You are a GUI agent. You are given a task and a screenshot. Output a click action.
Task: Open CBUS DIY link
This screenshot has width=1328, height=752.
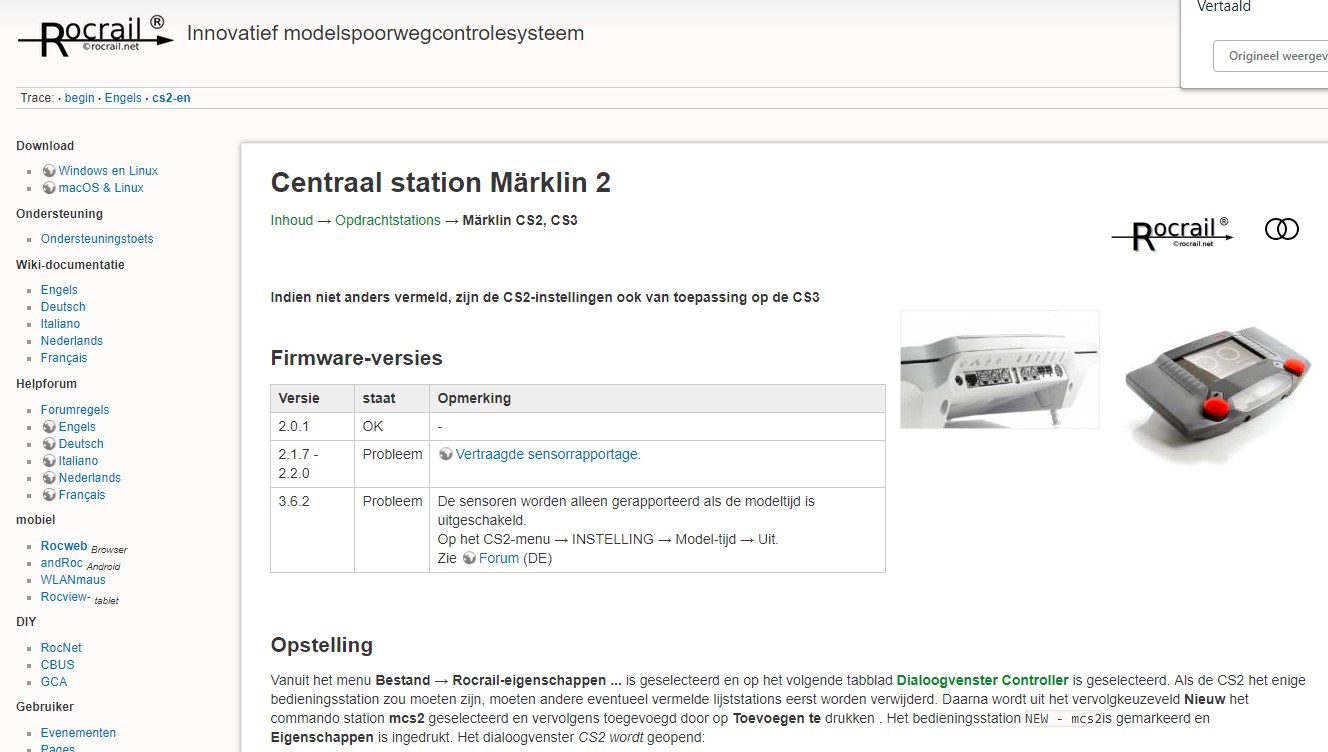(x=57, y=665)
